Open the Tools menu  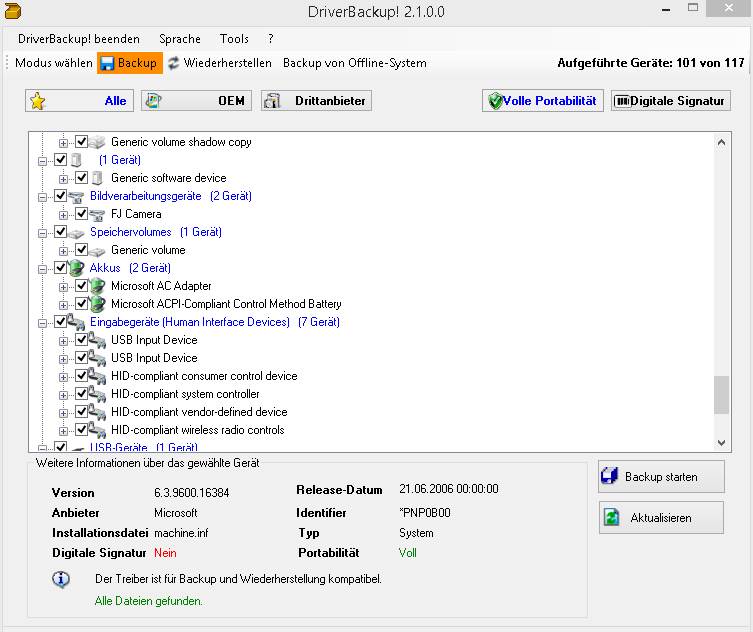(x=234, y=39)
